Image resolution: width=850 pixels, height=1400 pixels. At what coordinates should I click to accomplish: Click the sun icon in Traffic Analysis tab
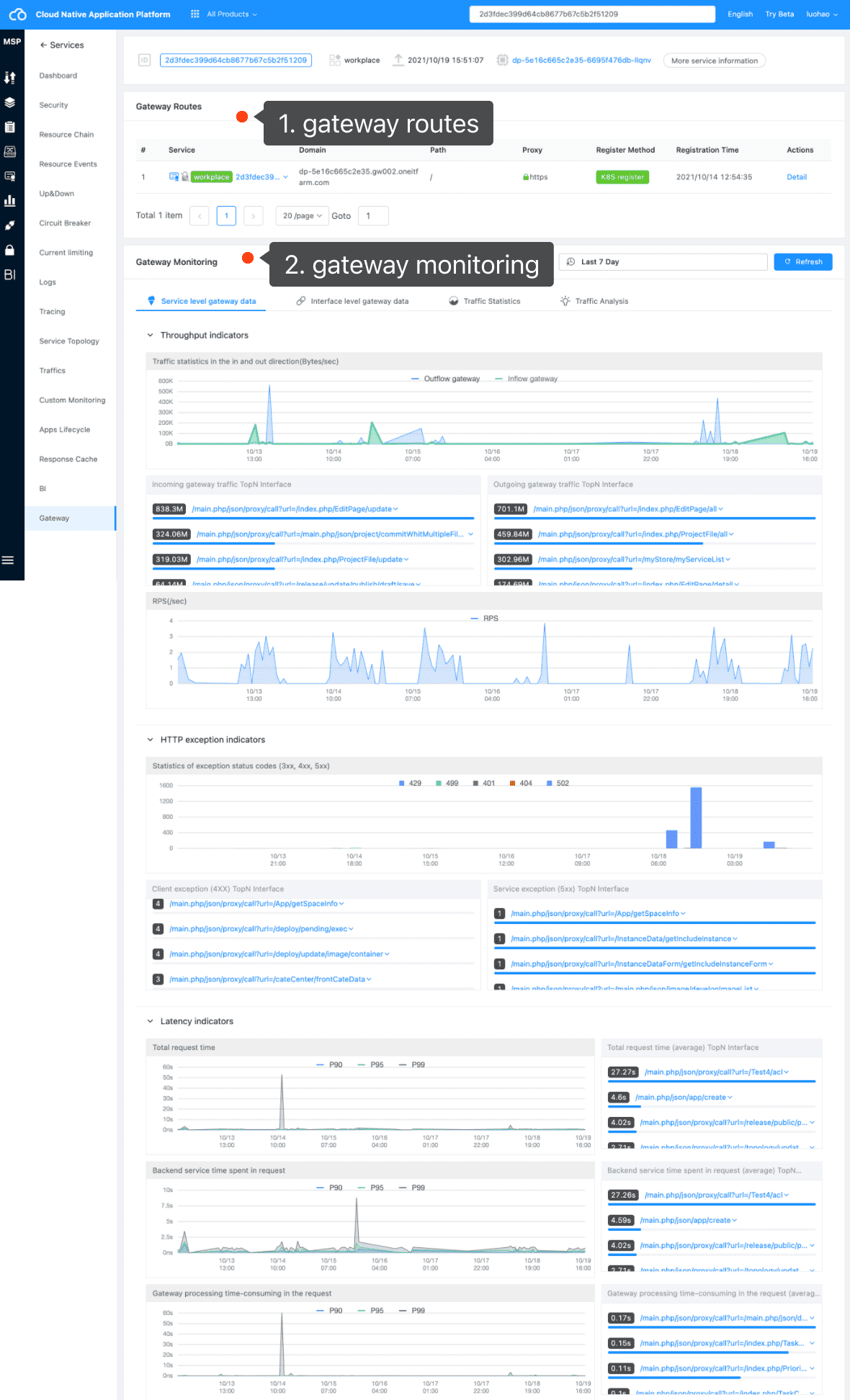[x=565, y=301]
